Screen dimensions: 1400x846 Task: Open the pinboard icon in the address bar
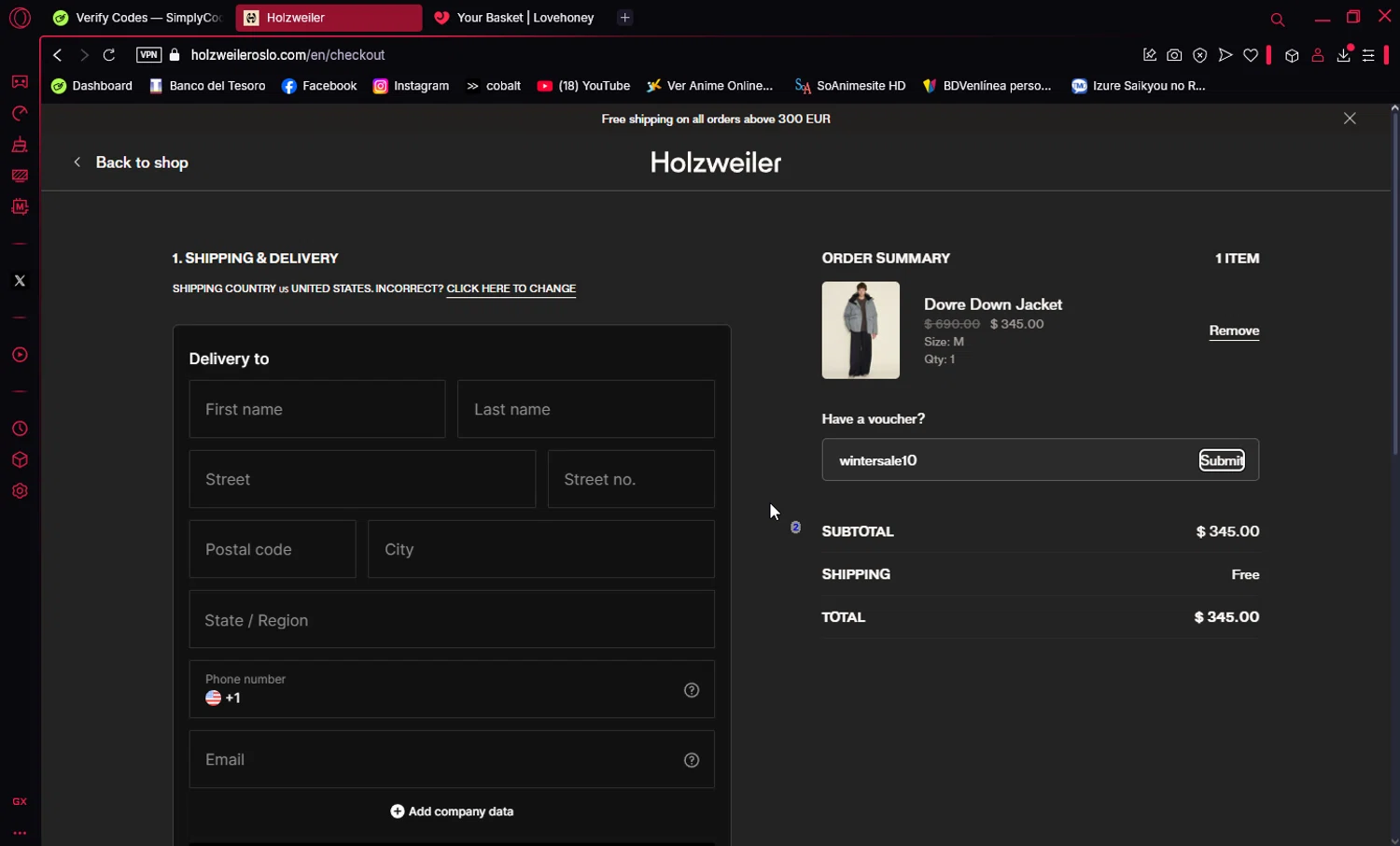[1150, 55]
